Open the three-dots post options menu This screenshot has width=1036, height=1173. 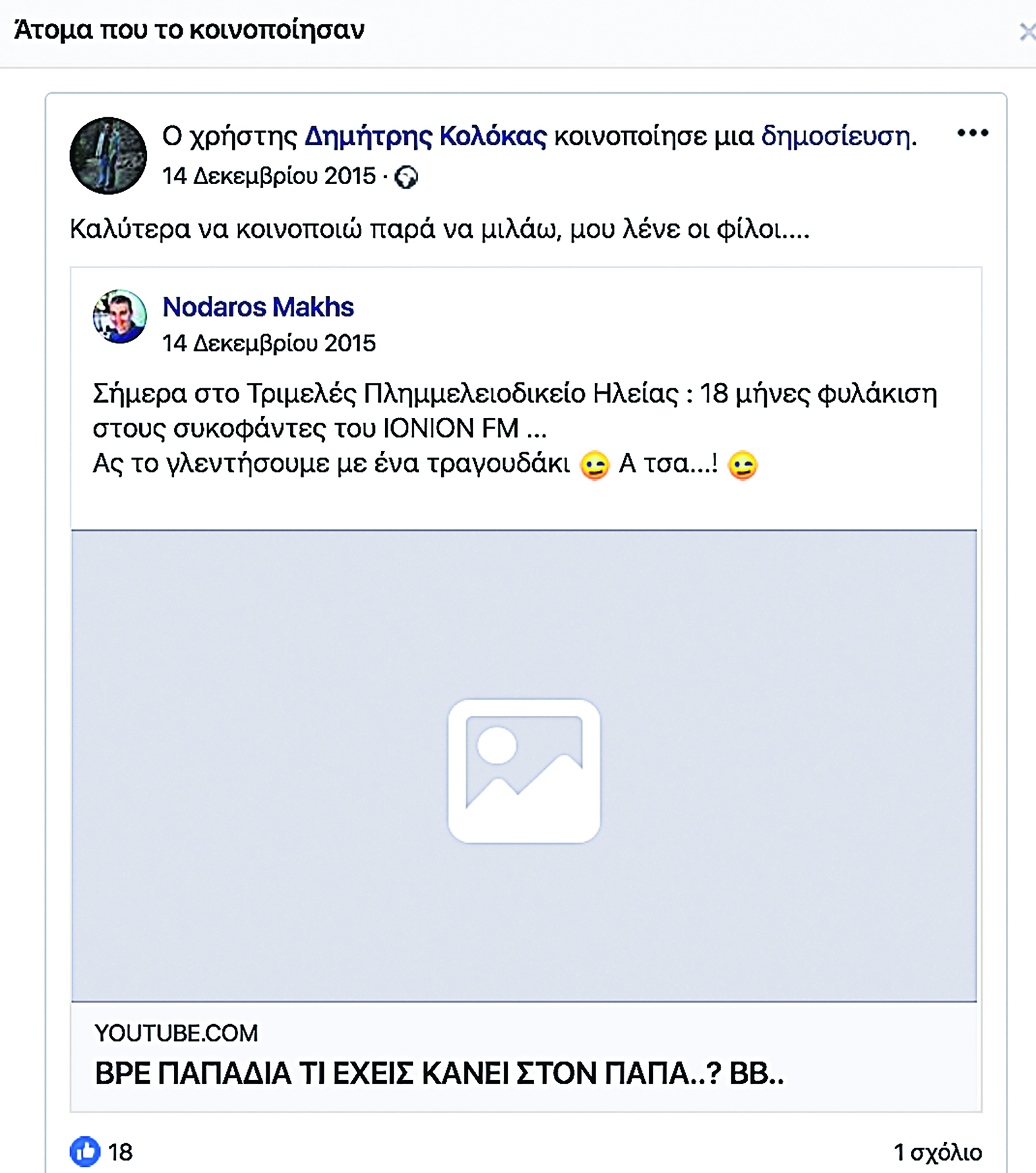972,133
